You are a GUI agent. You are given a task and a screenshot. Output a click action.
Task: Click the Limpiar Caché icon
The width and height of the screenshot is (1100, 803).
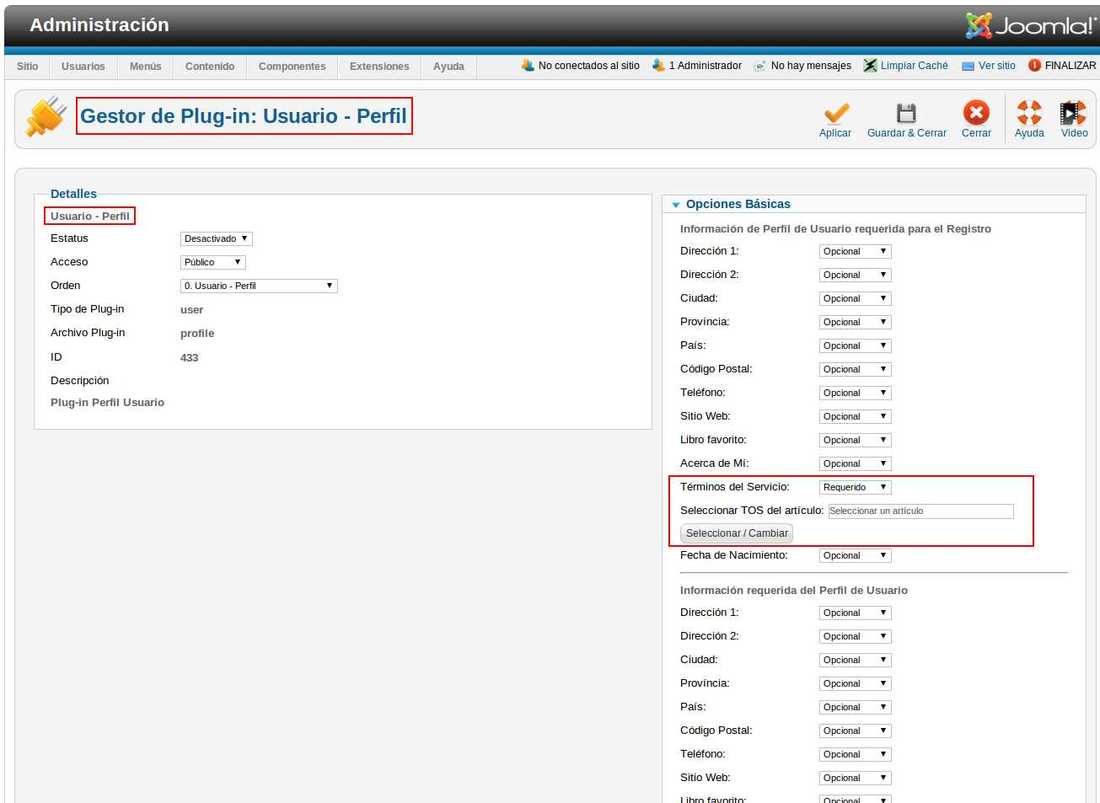(870, 65)
